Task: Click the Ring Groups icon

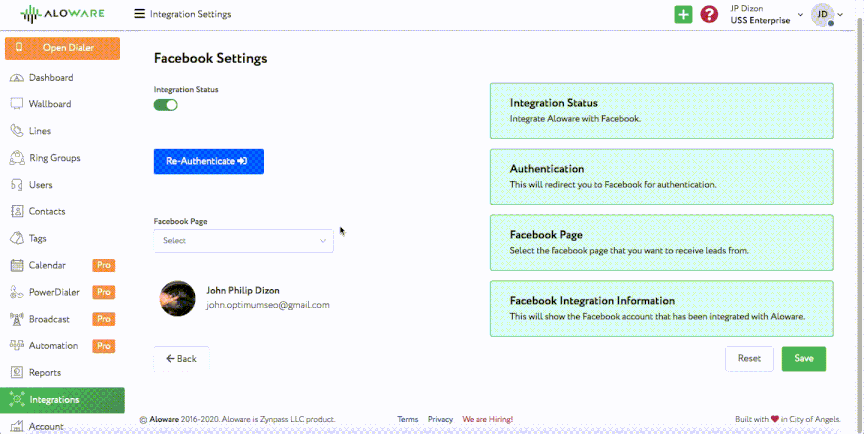Action: click(x=17, y=158)
